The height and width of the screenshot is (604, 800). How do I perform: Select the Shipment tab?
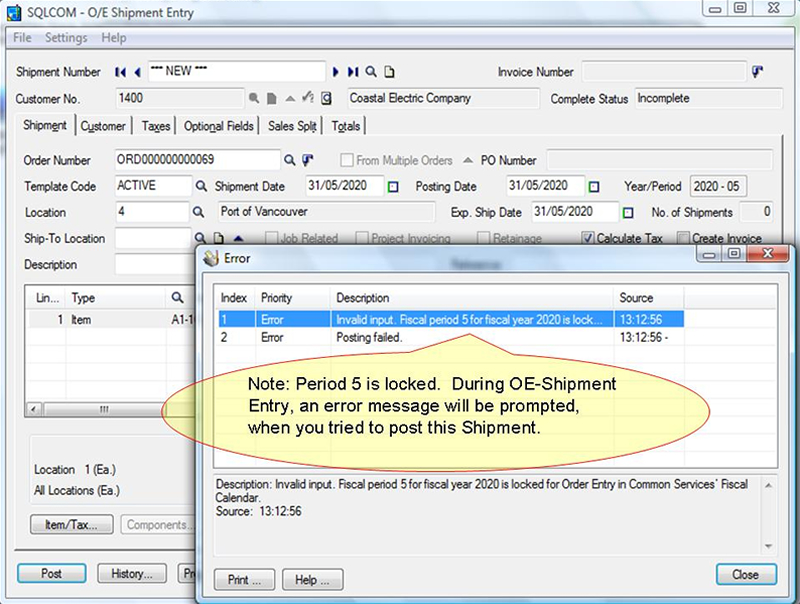pos(45,125)
